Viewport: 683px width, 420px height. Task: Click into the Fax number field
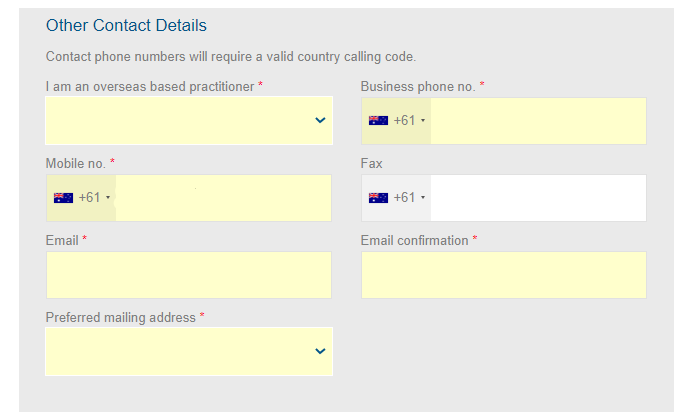point(538,198)
